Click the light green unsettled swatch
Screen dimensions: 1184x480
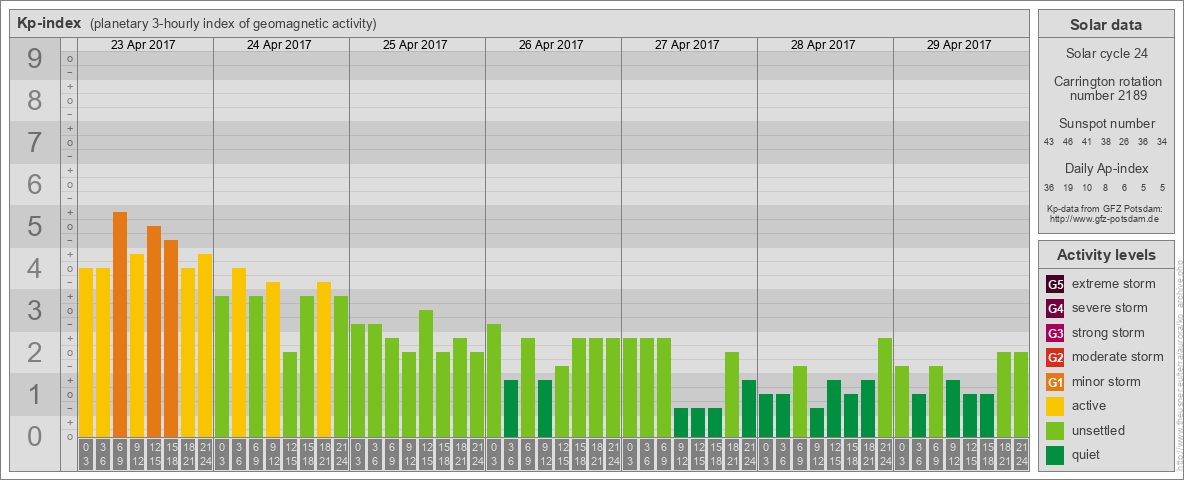[1055, 431]
